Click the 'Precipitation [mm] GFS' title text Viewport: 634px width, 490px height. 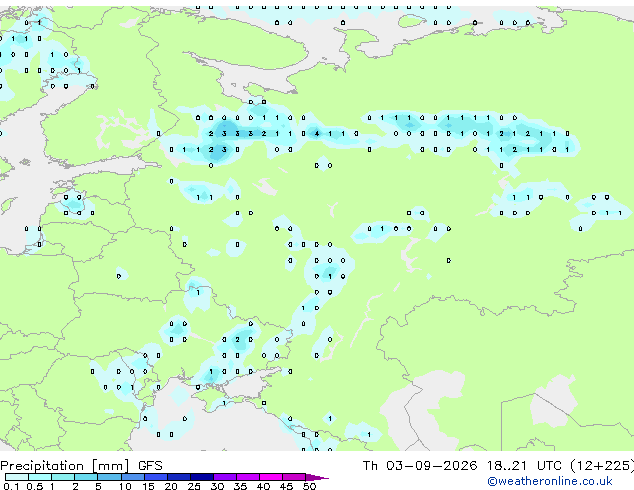coord(81,466)
